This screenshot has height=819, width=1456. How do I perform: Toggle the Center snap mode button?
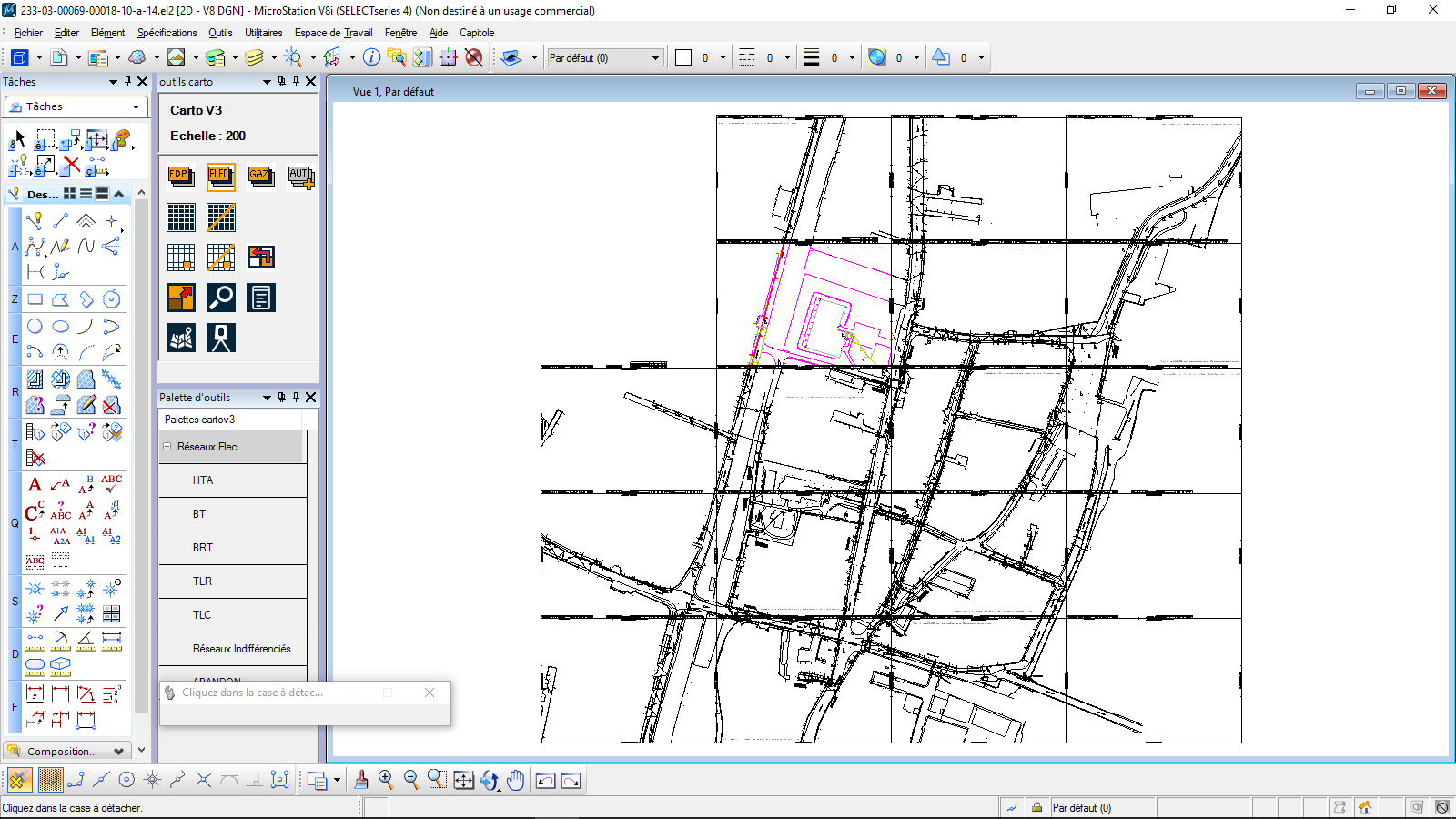pos(126,780)
